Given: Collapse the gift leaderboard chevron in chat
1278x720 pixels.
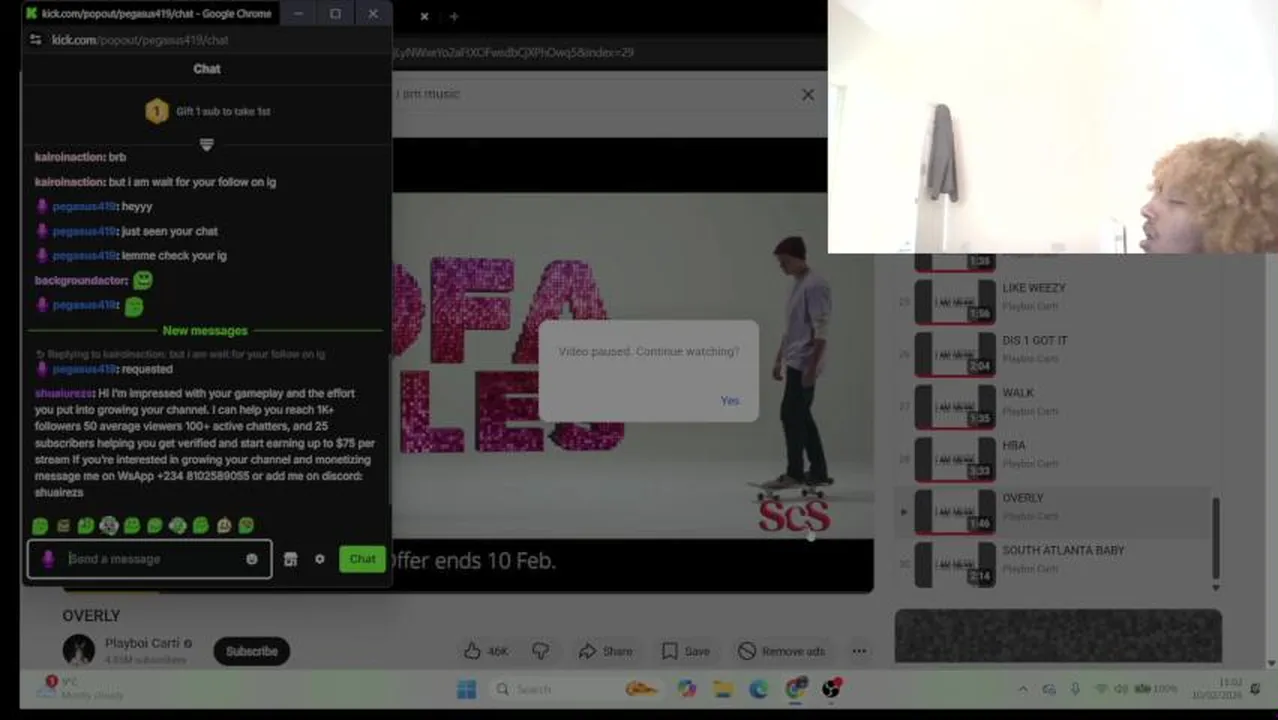Looking at the screenshot, I should (x=207, y=144).
